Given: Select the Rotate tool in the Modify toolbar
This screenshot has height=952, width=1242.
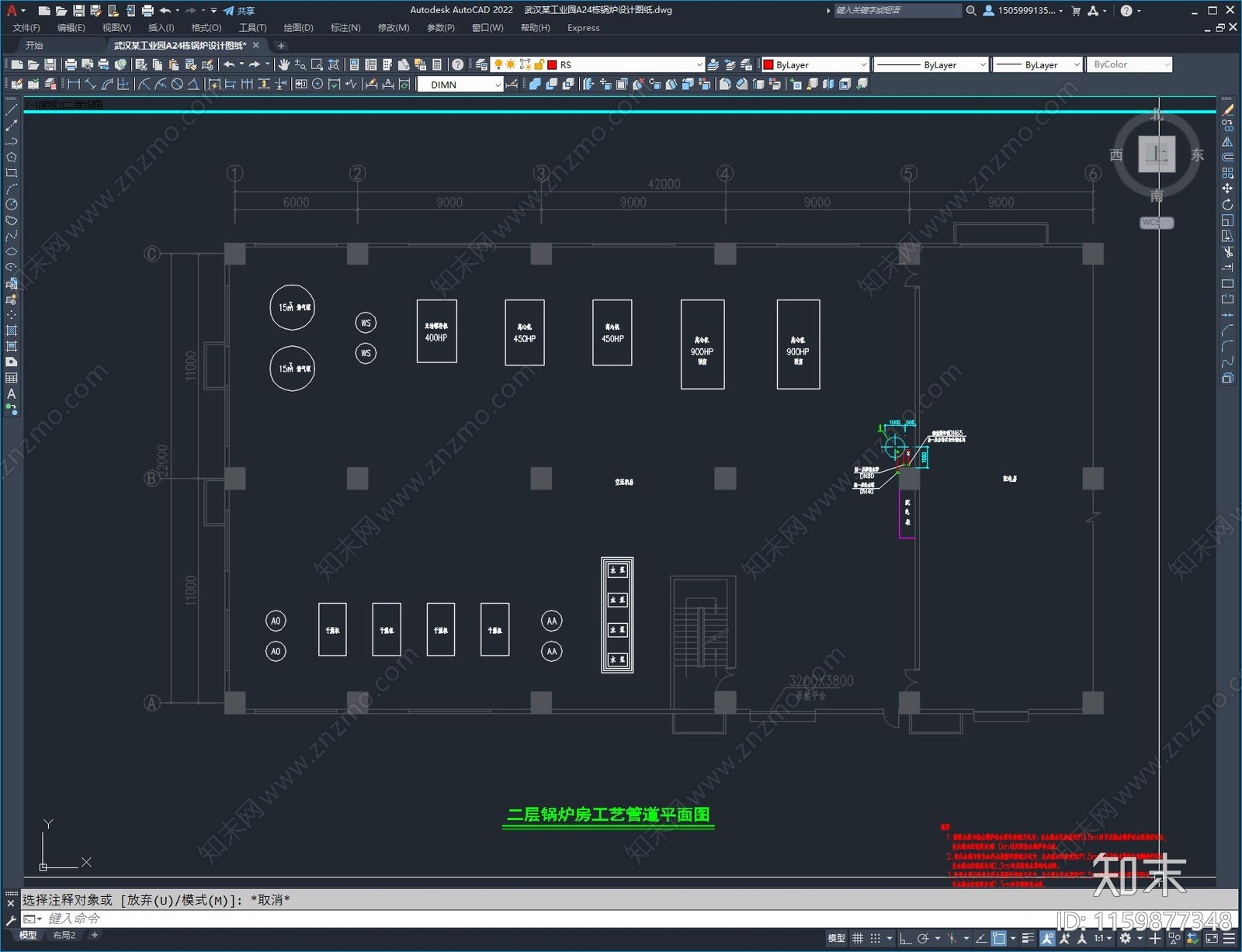Looking at the screenshot, I should pyautogui.click(x=1227, y=205).
